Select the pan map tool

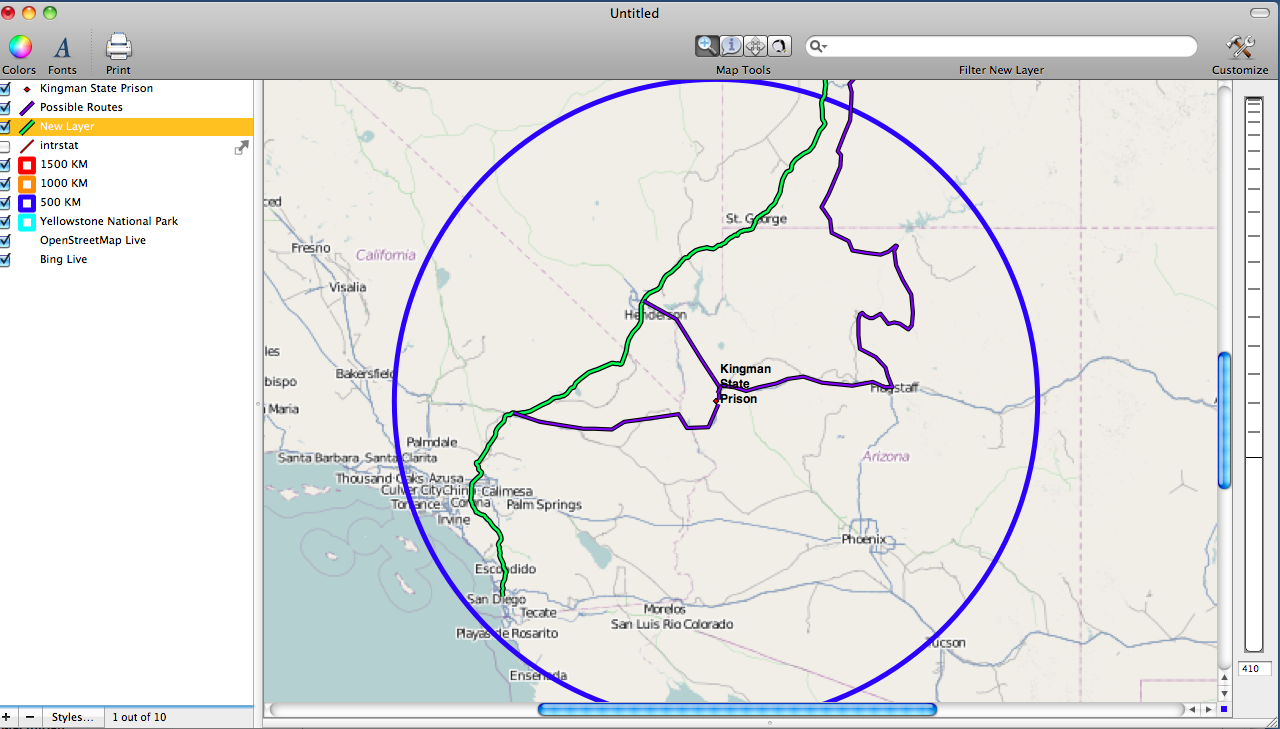(x=755, y=45)
